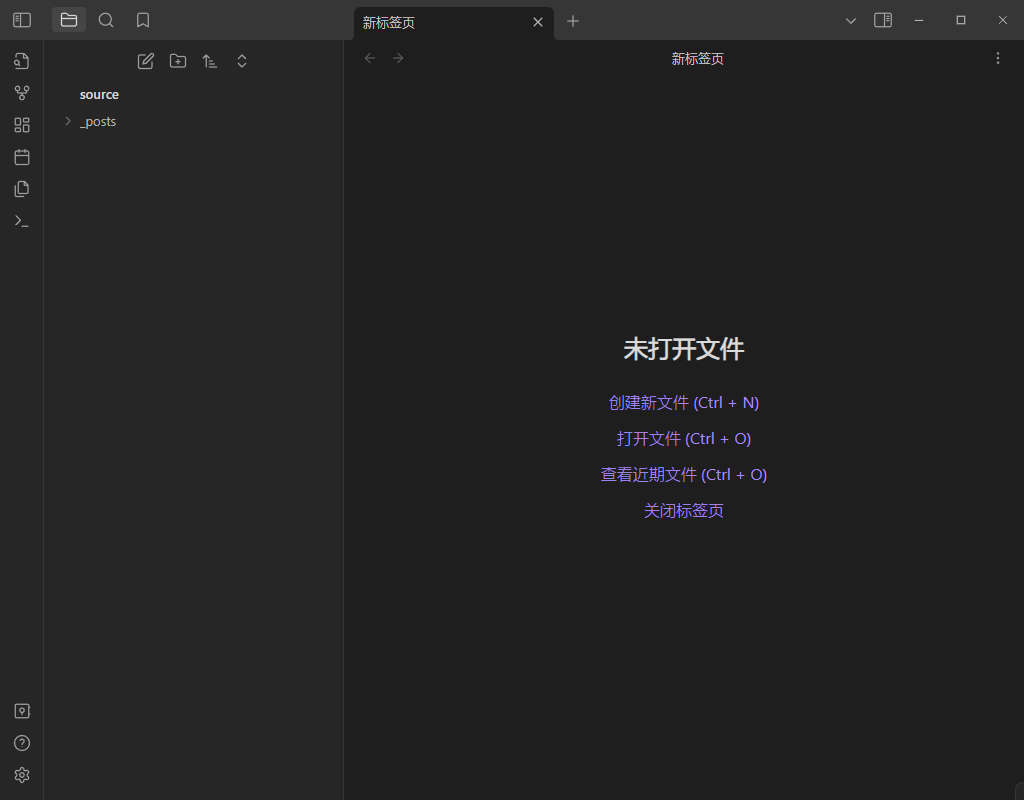Open the help icon at bottom left
The width and height of the screenshot is (1024, 800).
pyautogui.click(x=22, y=743)
